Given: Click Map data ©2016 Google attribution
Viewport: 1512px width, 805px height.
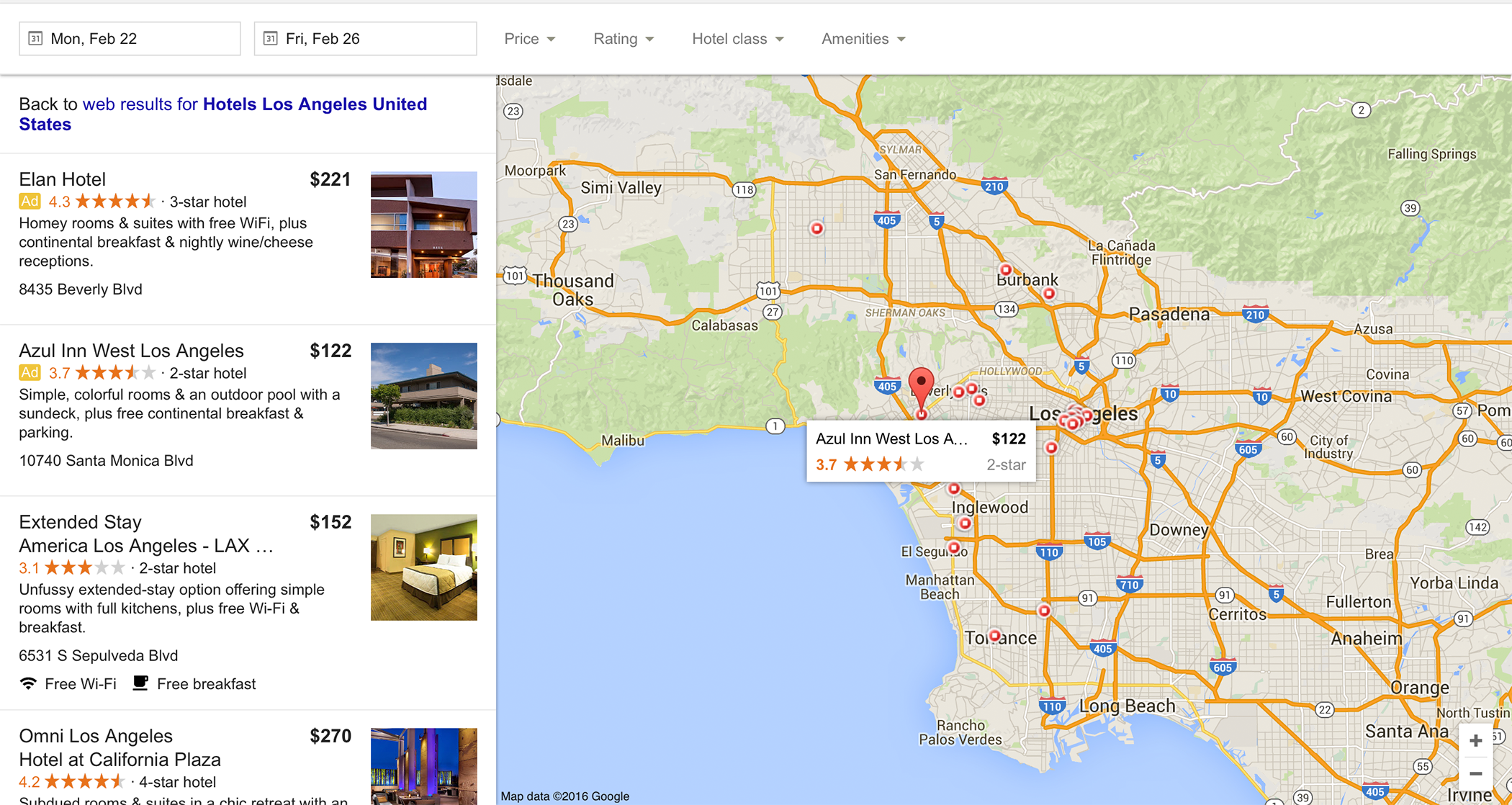Looking at the screenshot, I should click(564, 796).
